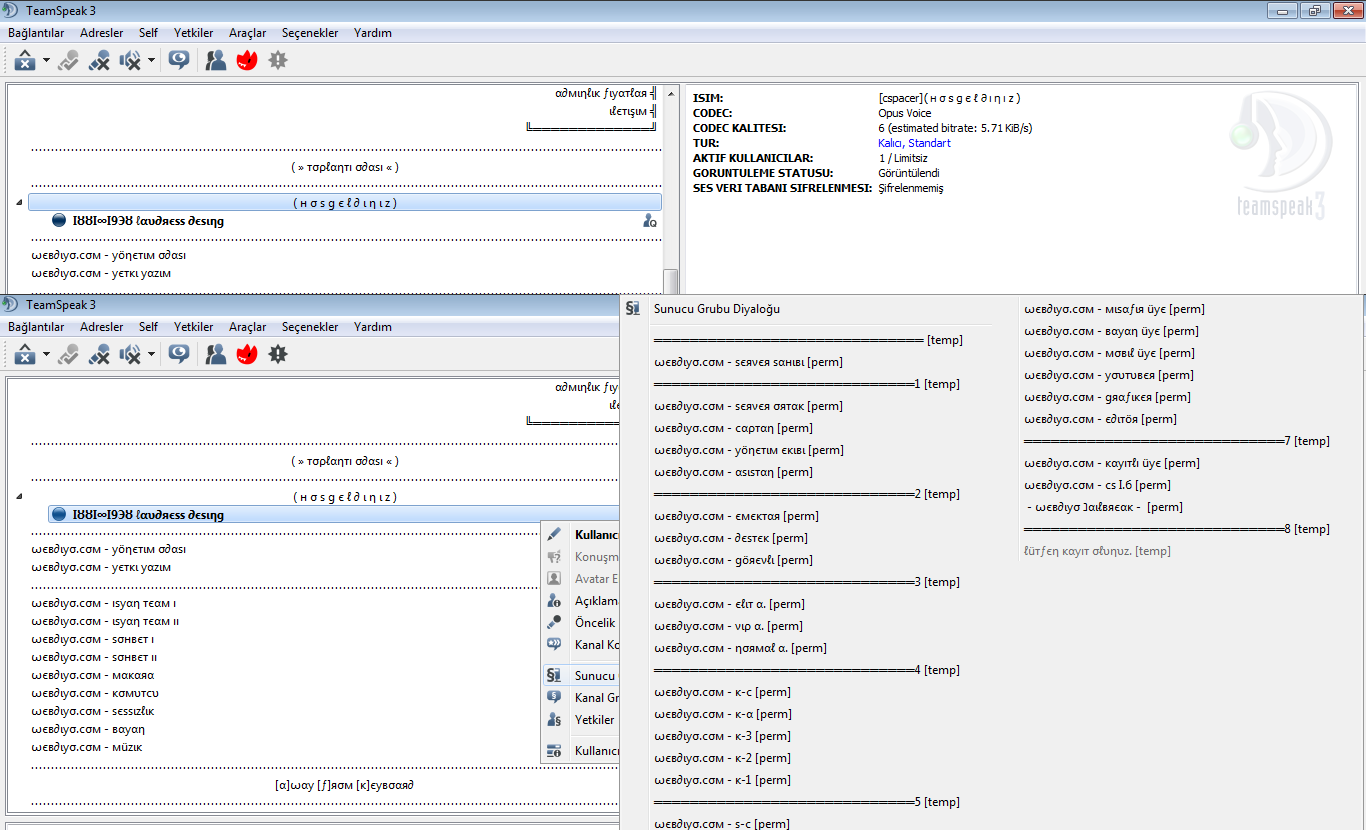Collapse the (нσѕgєℓ∂ιηιz) channel in bottom window

pyautogui.click(x=19, y=497)
